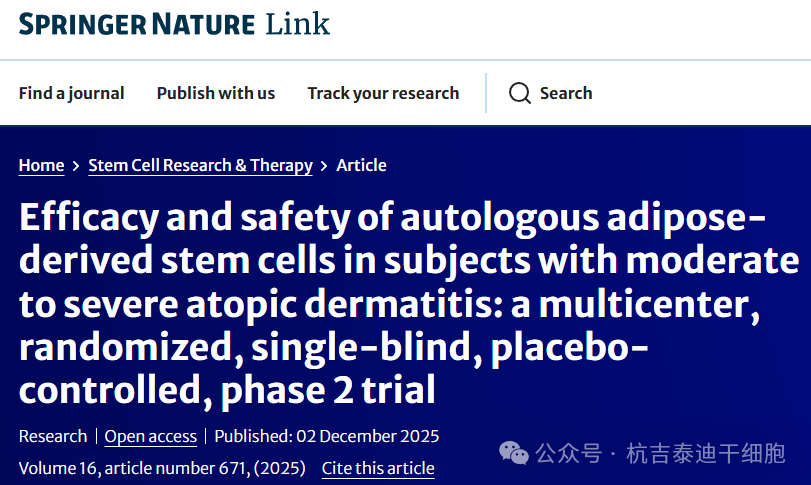Open Stem Cell Research & Therapy journal link
The height and width of the screenshot is (485, 811).
tap(200, 166)
